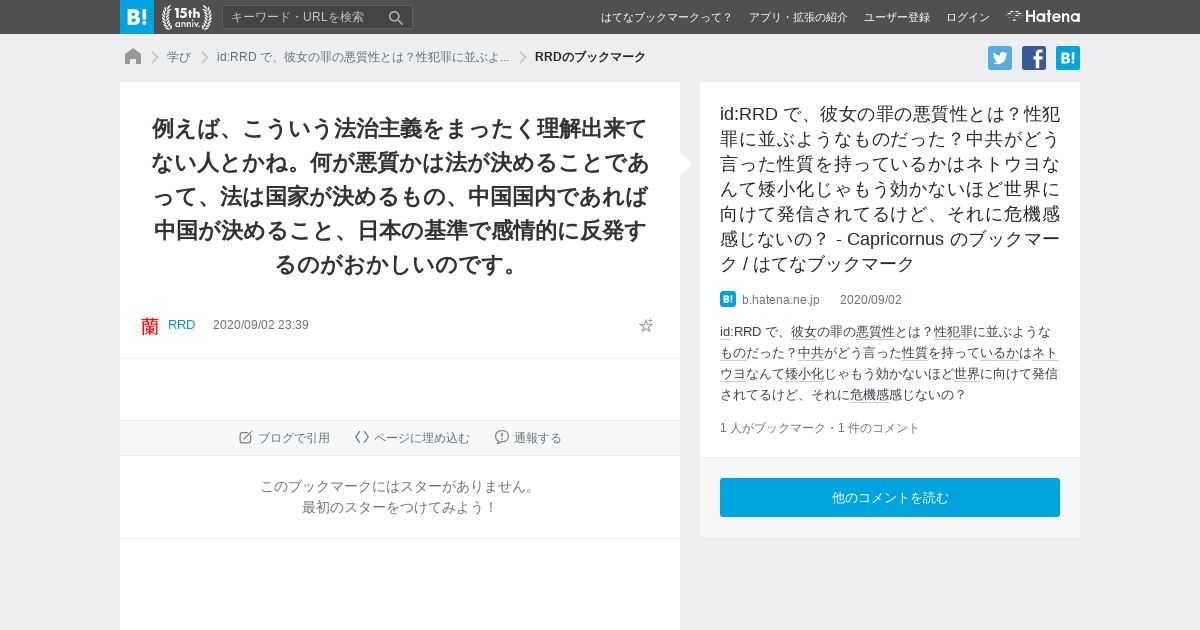This screenshot has height=630, width=1200.
Task: Open RRD user avatar
Action: point(150,325)
